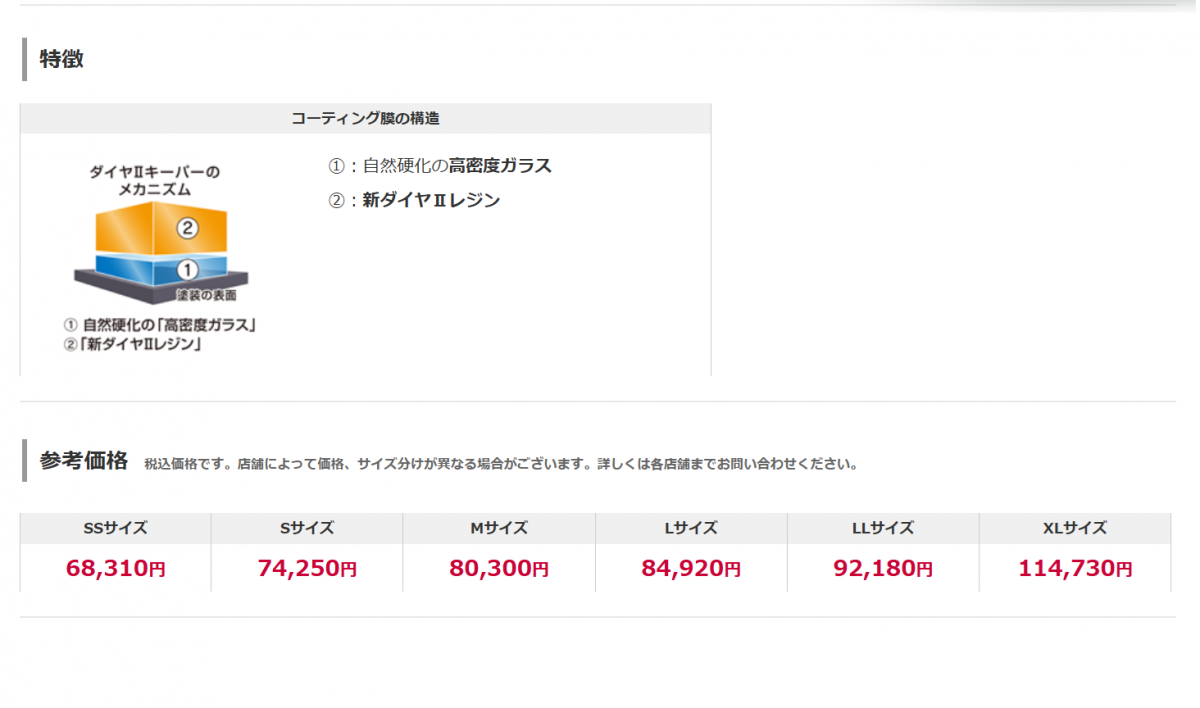This screenshot has height=708, width=1200.
Task: Select the SSサイズ column header
Action: (116, 528)
